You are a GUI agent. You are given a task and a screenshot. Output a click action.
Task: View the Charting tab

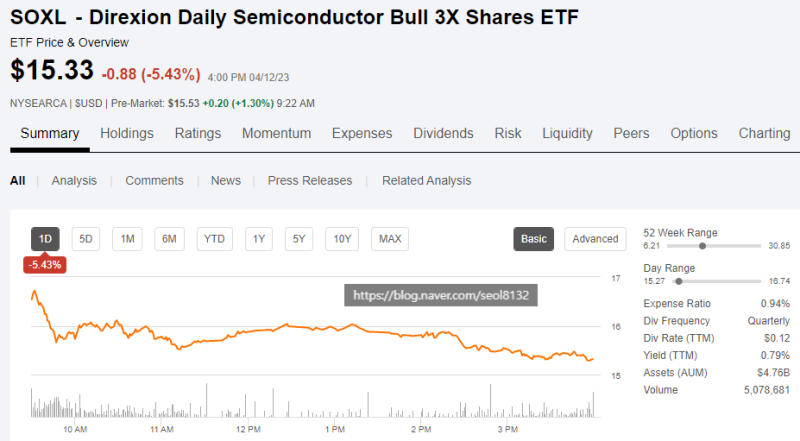click(764, 133)
